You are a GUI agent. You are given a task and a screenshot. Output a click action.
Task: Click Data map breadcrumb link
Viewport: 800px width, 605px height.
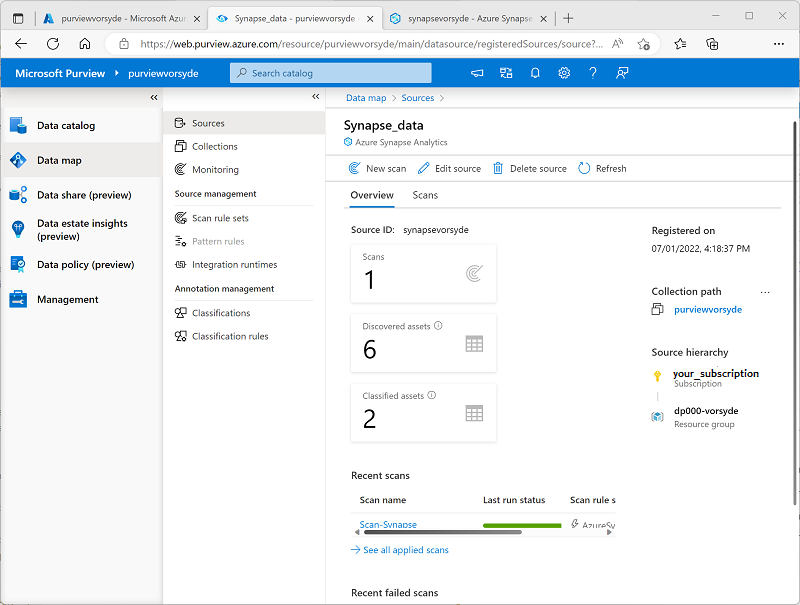coord(366,98)
